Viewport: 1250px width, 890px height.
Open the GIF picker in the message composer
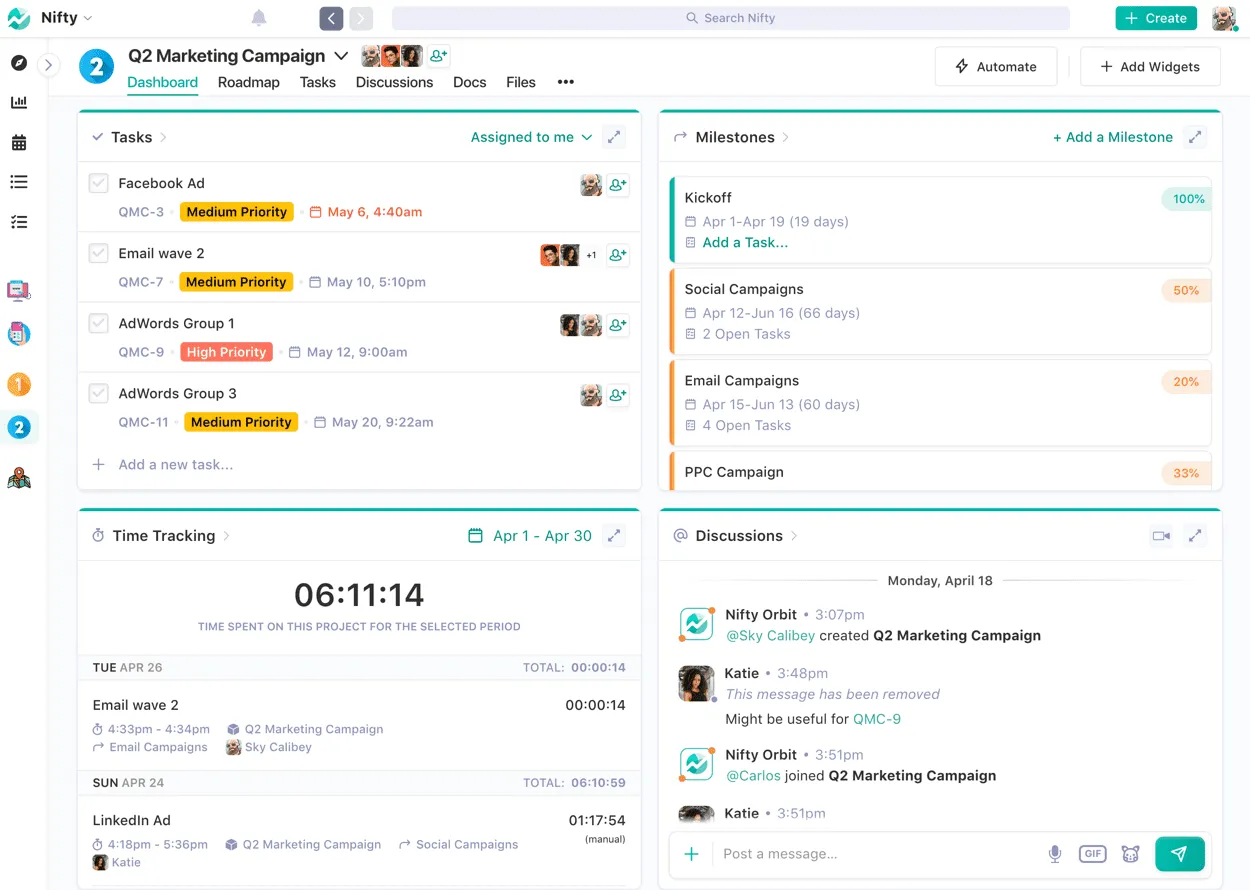(1092, 853)
